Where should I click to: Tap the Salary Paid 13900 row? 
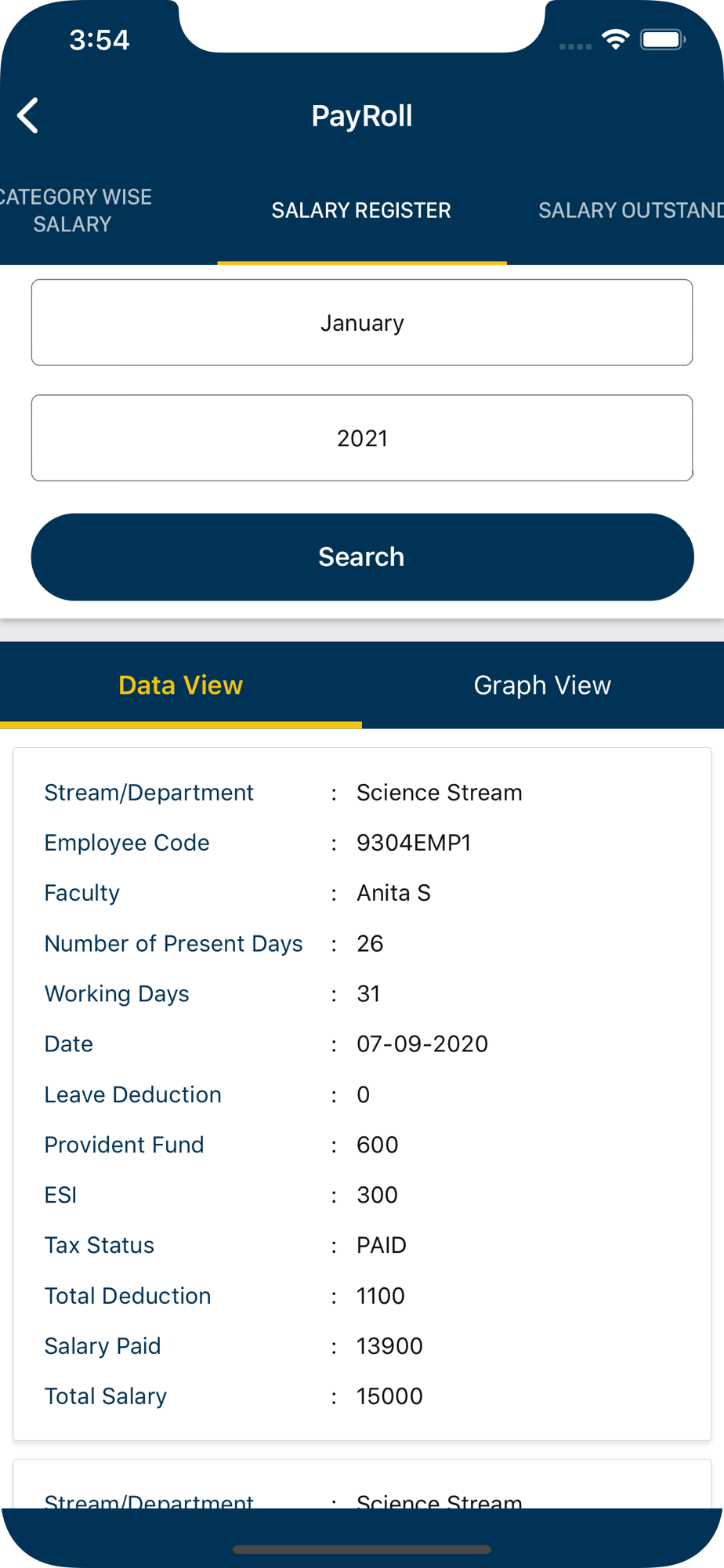pos(362,1346)
